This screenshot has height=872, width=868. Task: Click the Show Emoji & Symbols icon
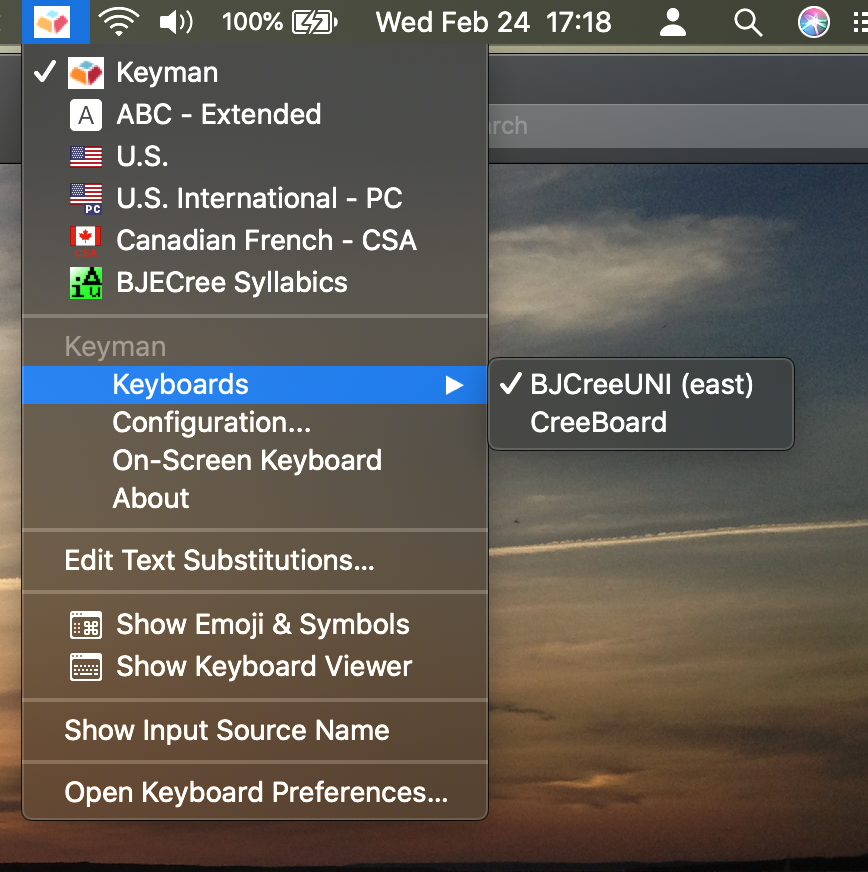pyautogui.click(x=85, y=624)
